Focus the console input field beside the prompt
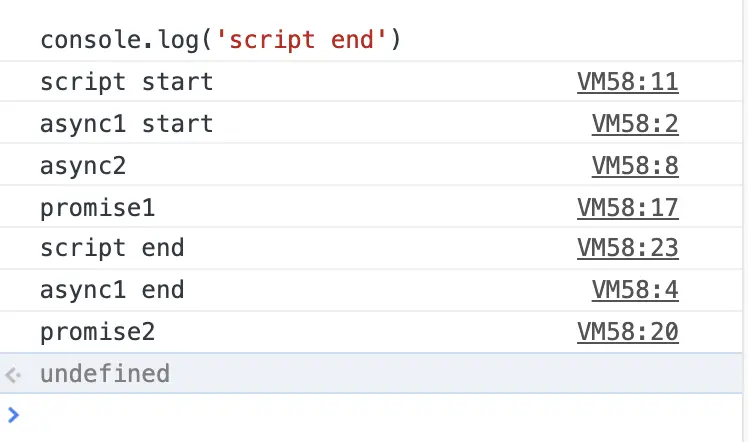 [380, 414]
